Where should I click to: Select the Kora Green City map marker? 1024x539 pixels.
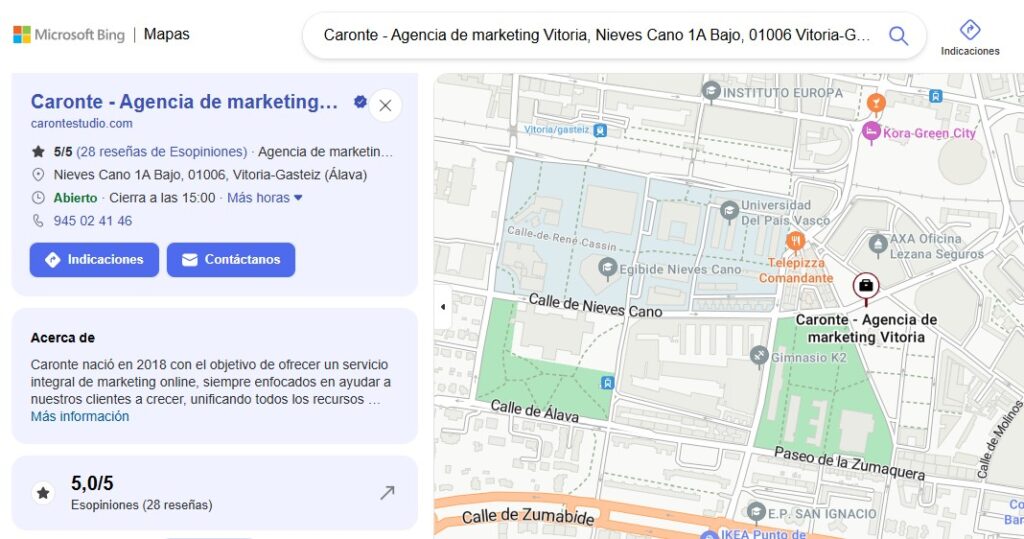pos(871,132)
